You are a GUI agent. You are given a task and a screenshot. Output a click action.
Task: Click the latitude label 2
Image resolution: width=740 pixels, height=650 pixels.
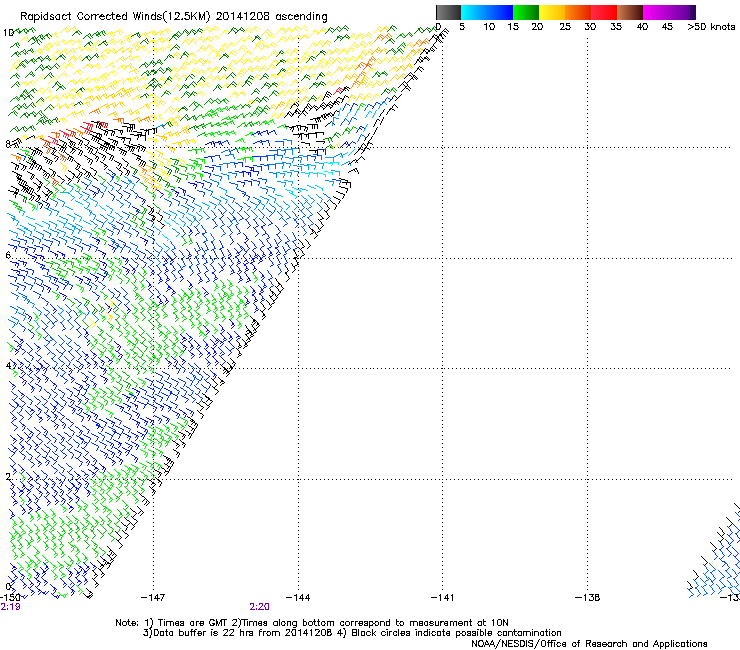8,477
